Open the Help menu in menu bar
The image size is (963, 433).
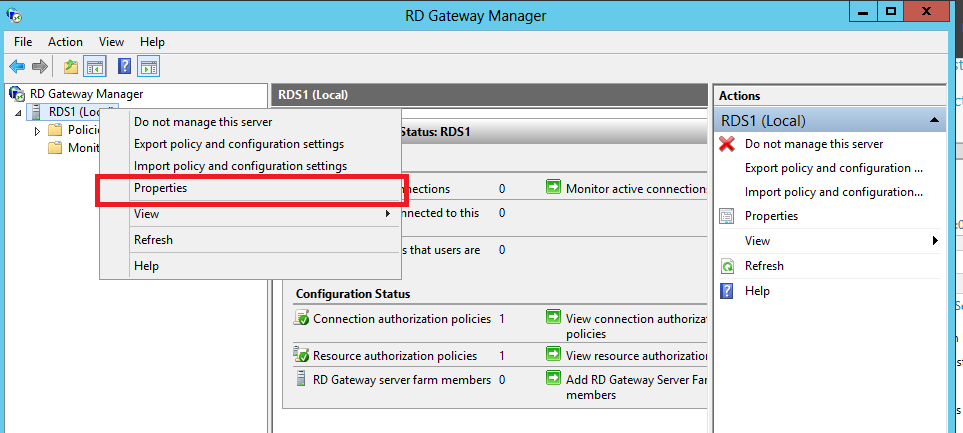152,42
